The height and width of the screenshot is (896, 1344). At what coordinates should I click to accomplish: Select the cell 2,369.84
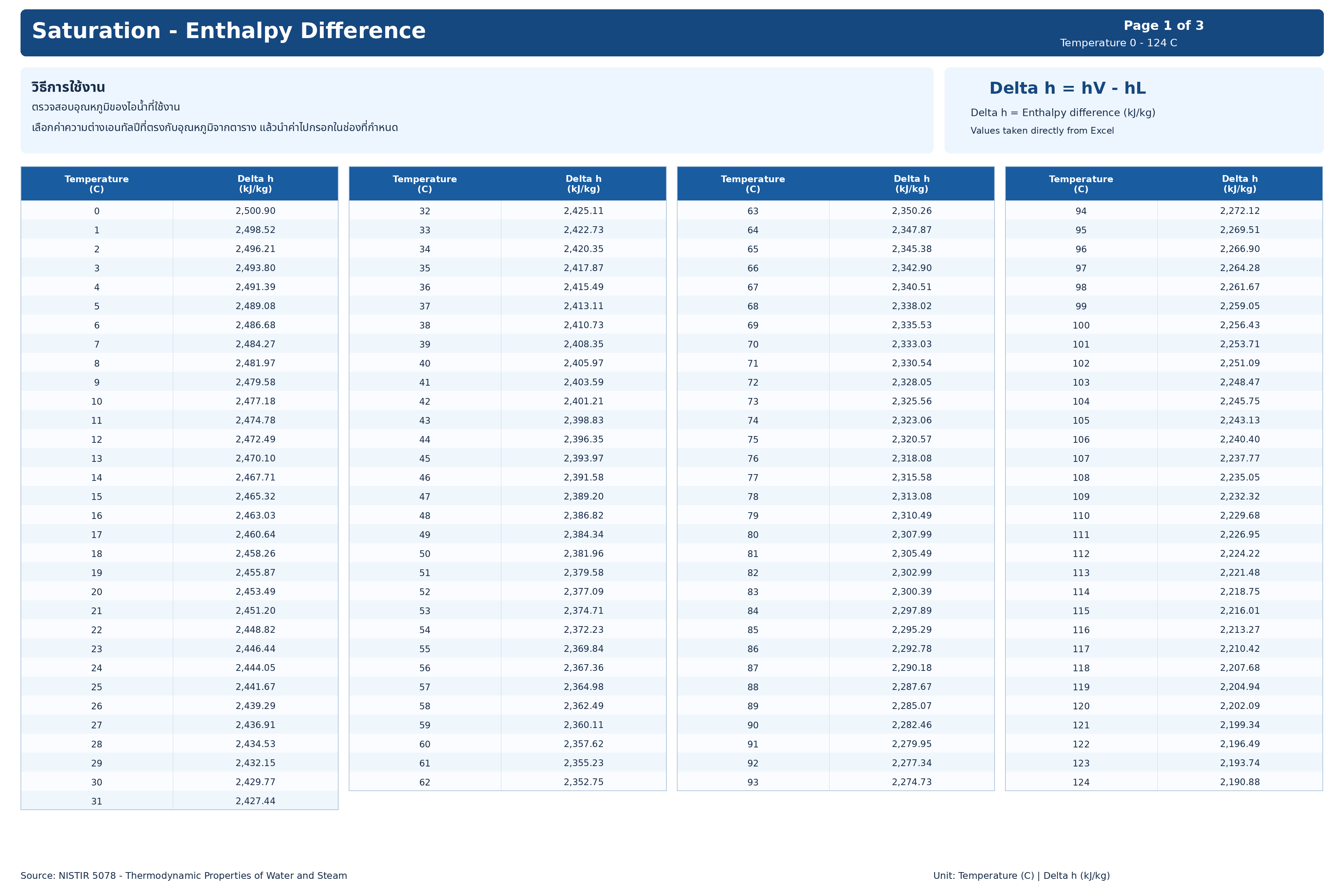tap(584, 648)
